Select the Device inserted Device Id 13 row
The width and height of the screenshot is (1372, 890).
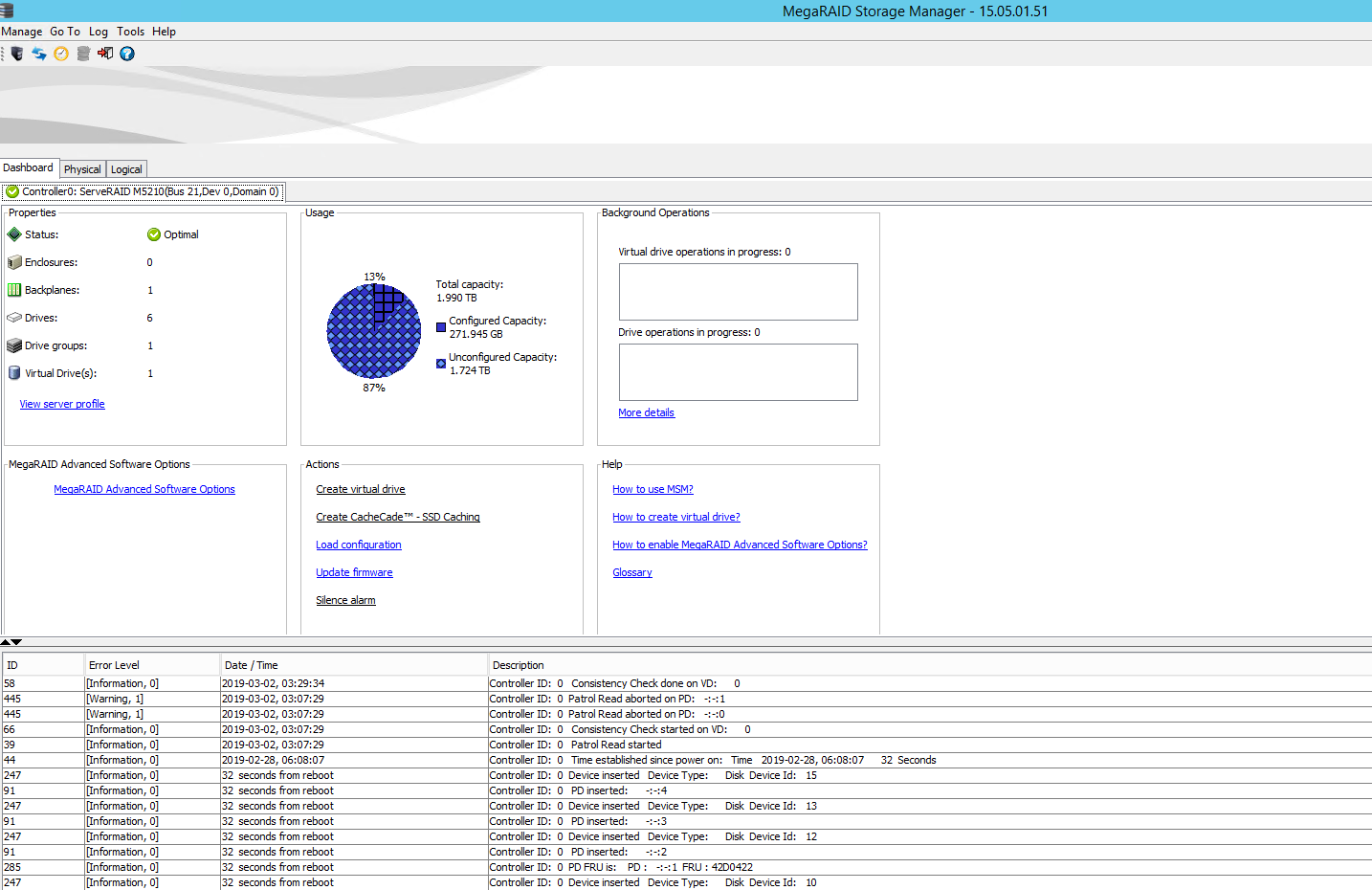[x=687, y=806]
